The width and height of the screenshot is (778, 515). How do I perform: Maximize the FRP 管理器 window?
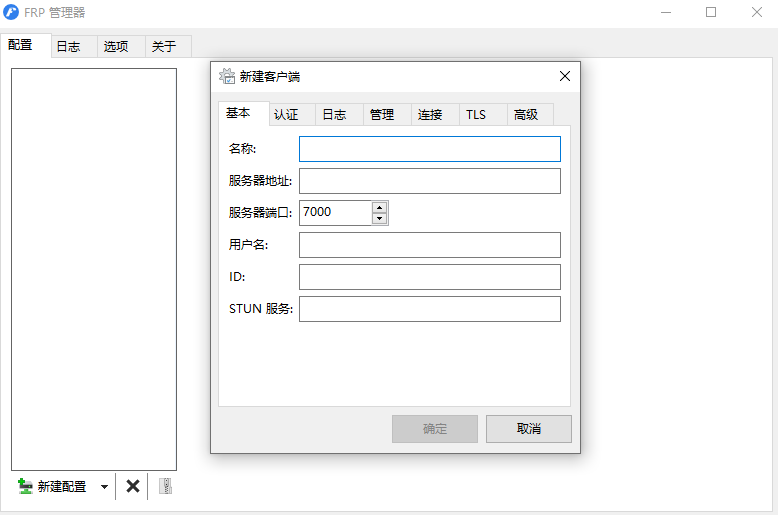tap(711, 12)
